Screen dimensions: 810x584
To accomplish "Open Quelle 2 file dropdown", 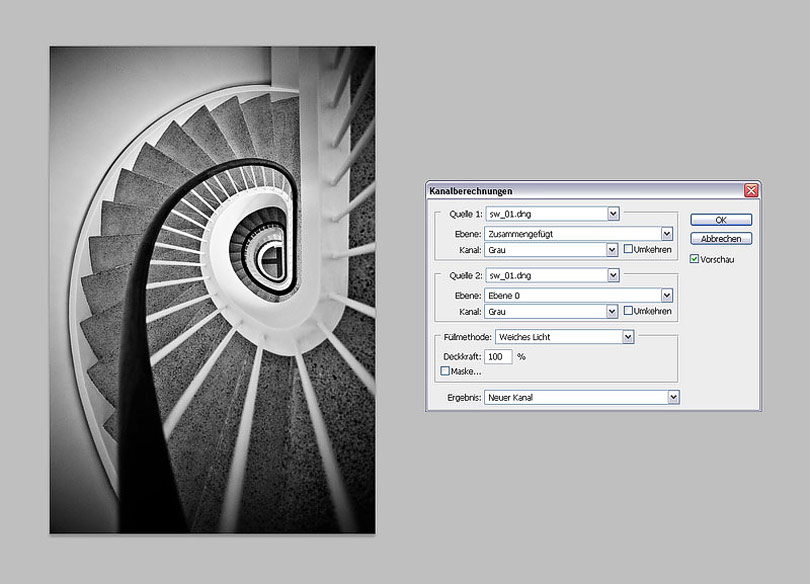I will 552,275.
